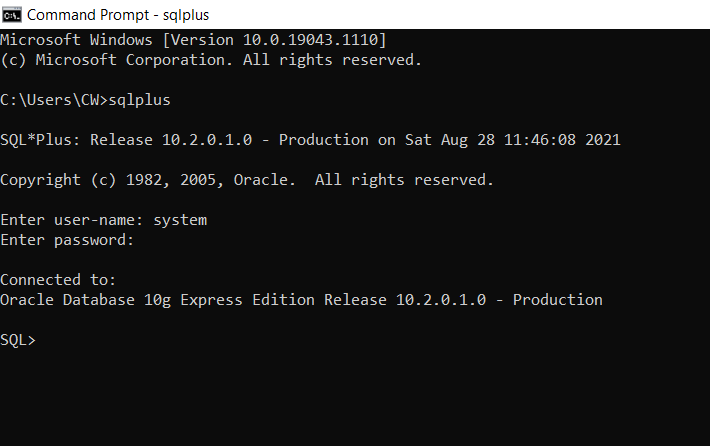Click the "Enter user-name:" label
This screenshot has width=710, height=446.
[x=72, y=220]
